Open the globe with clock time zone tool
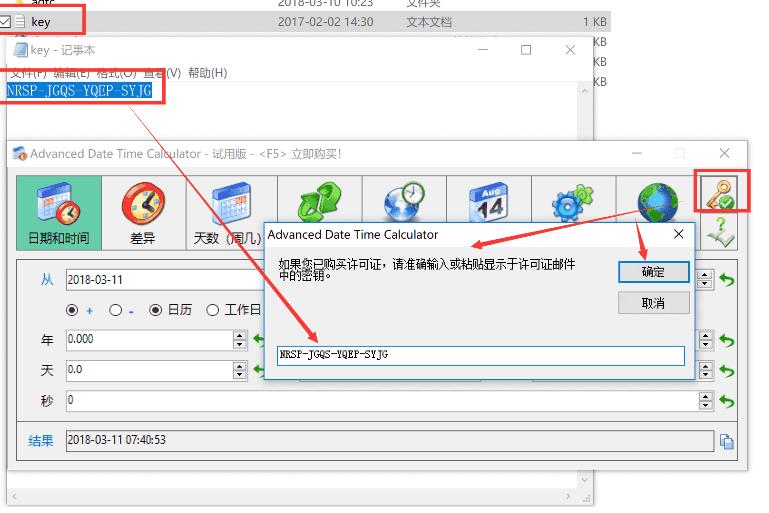Image resolution: width=769 pixels, height=513 pixels. [x=404, y=201]
